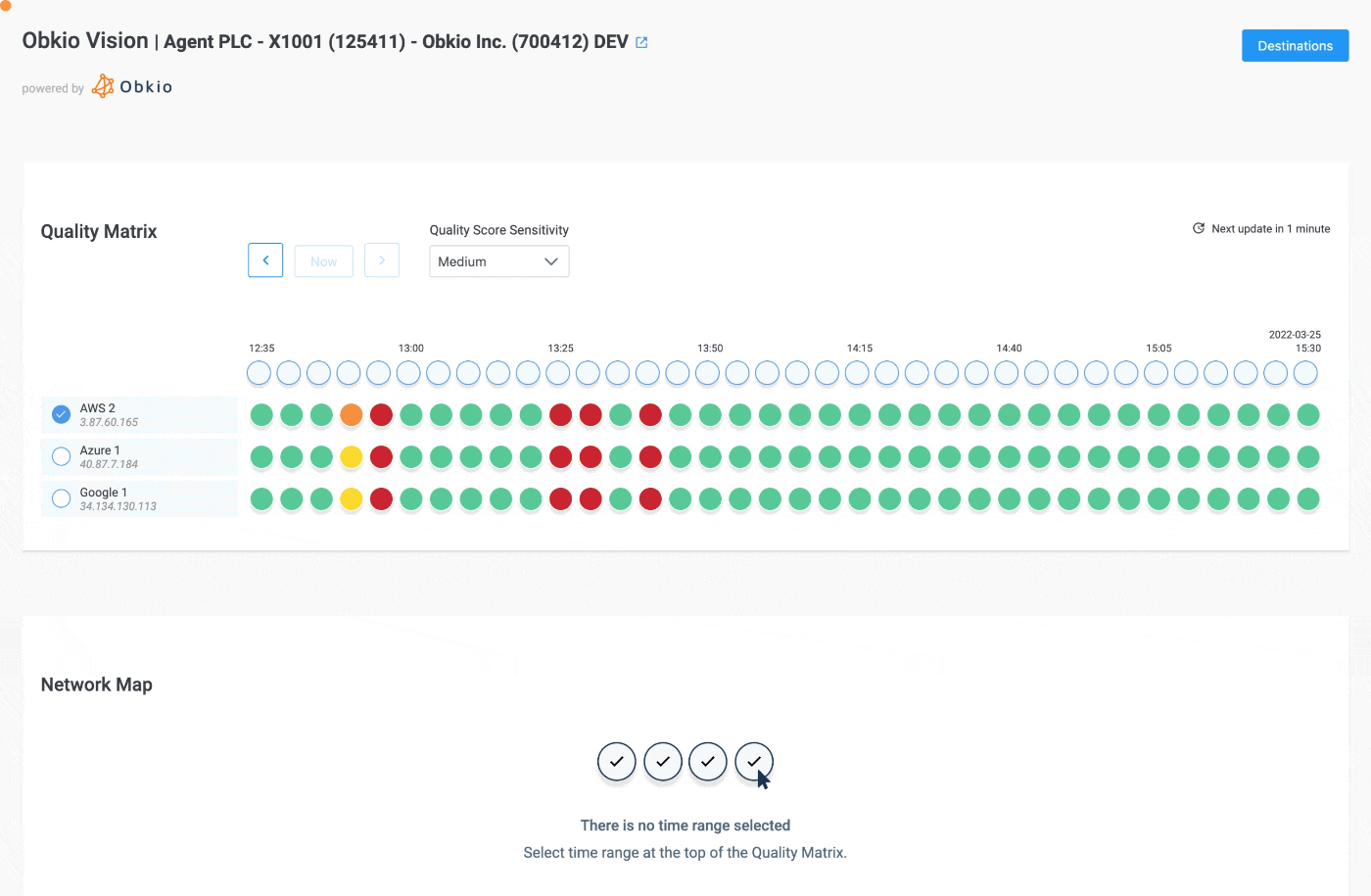This screenshot has height=896, width=1371.
Task: Select the Google 1 radio button
Action: 60,498
